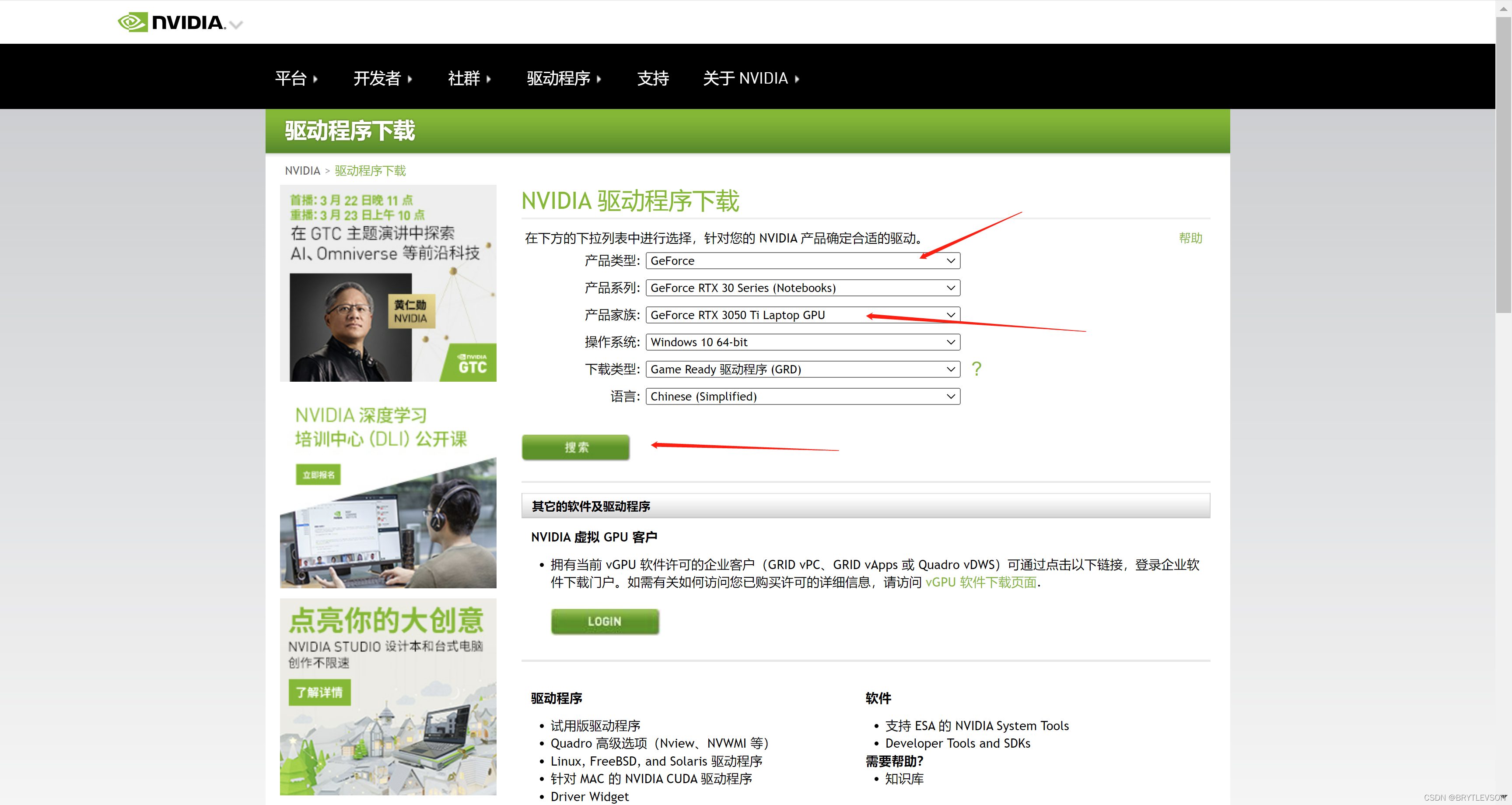Click the green LOGIN button

coord(605,621)
